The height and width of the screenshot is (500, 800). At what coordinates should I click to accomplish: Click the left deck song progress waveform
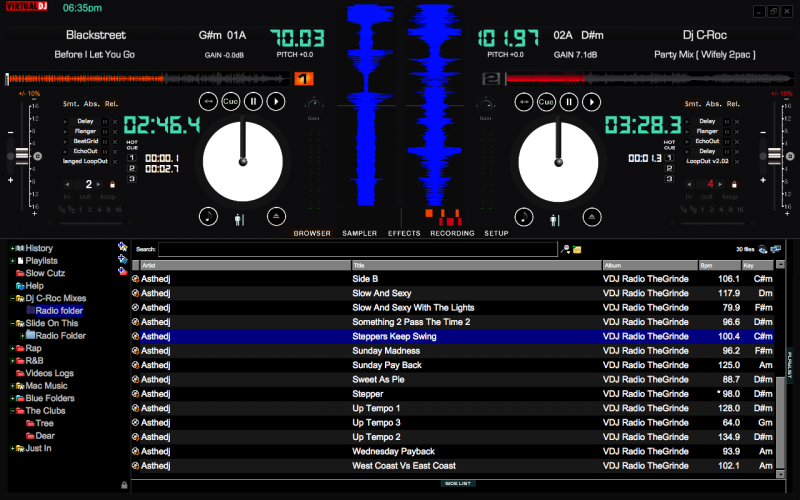pos(148,79)
